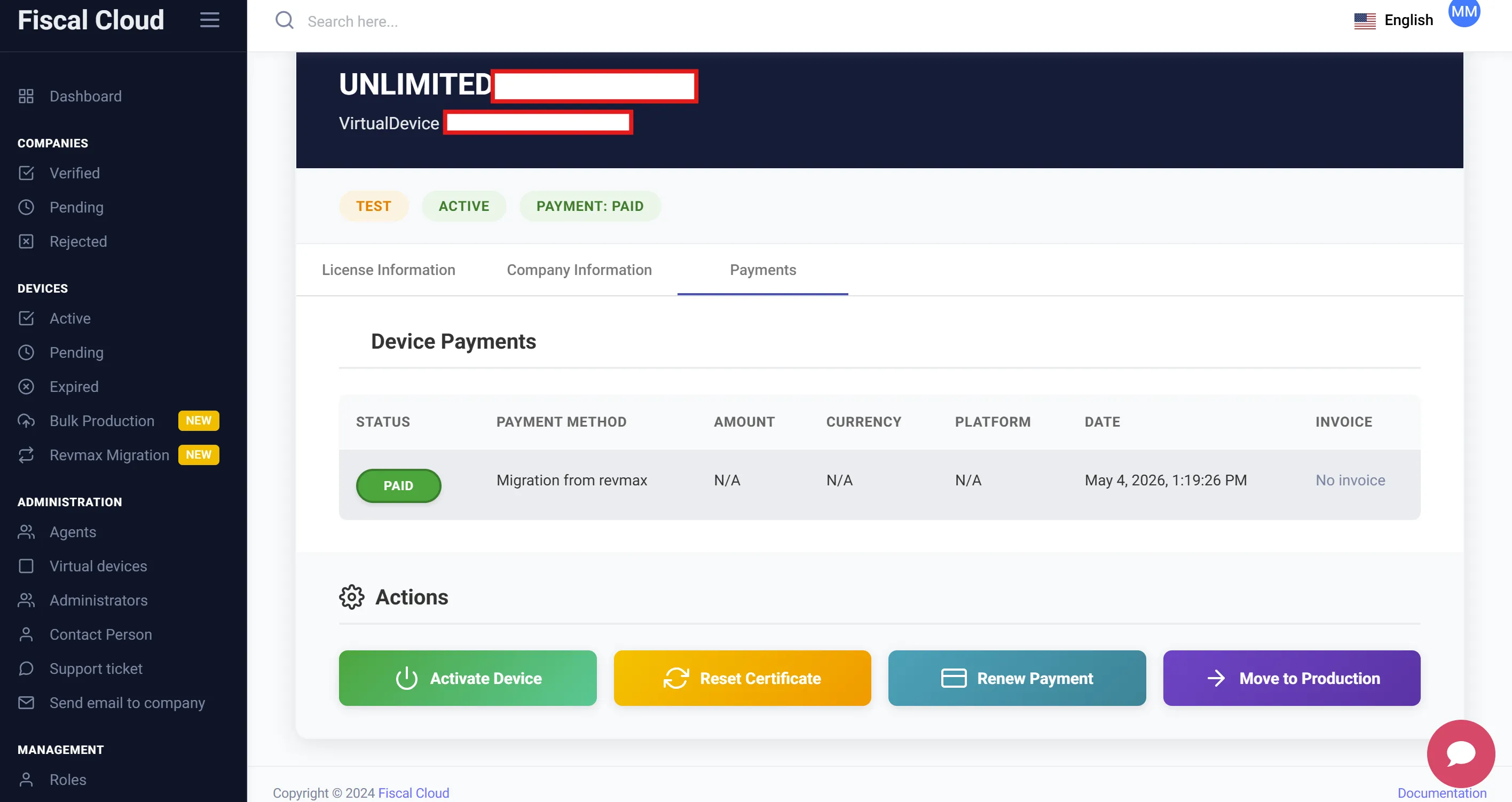Click the Pending companies clock icon
The width and height of the screenshot is (1512, 802).
click(x=26, y=207)
